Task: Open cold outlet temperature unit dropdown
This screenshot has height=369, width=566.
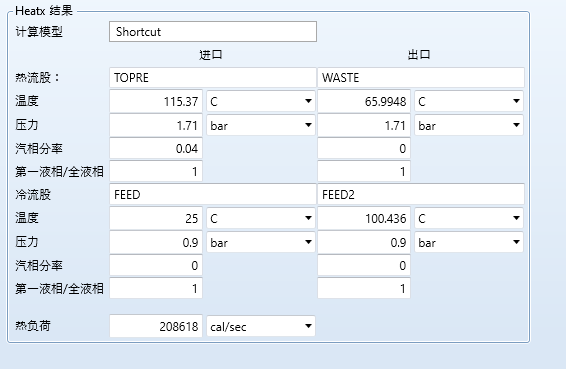Action: click(x=469, y=218)
